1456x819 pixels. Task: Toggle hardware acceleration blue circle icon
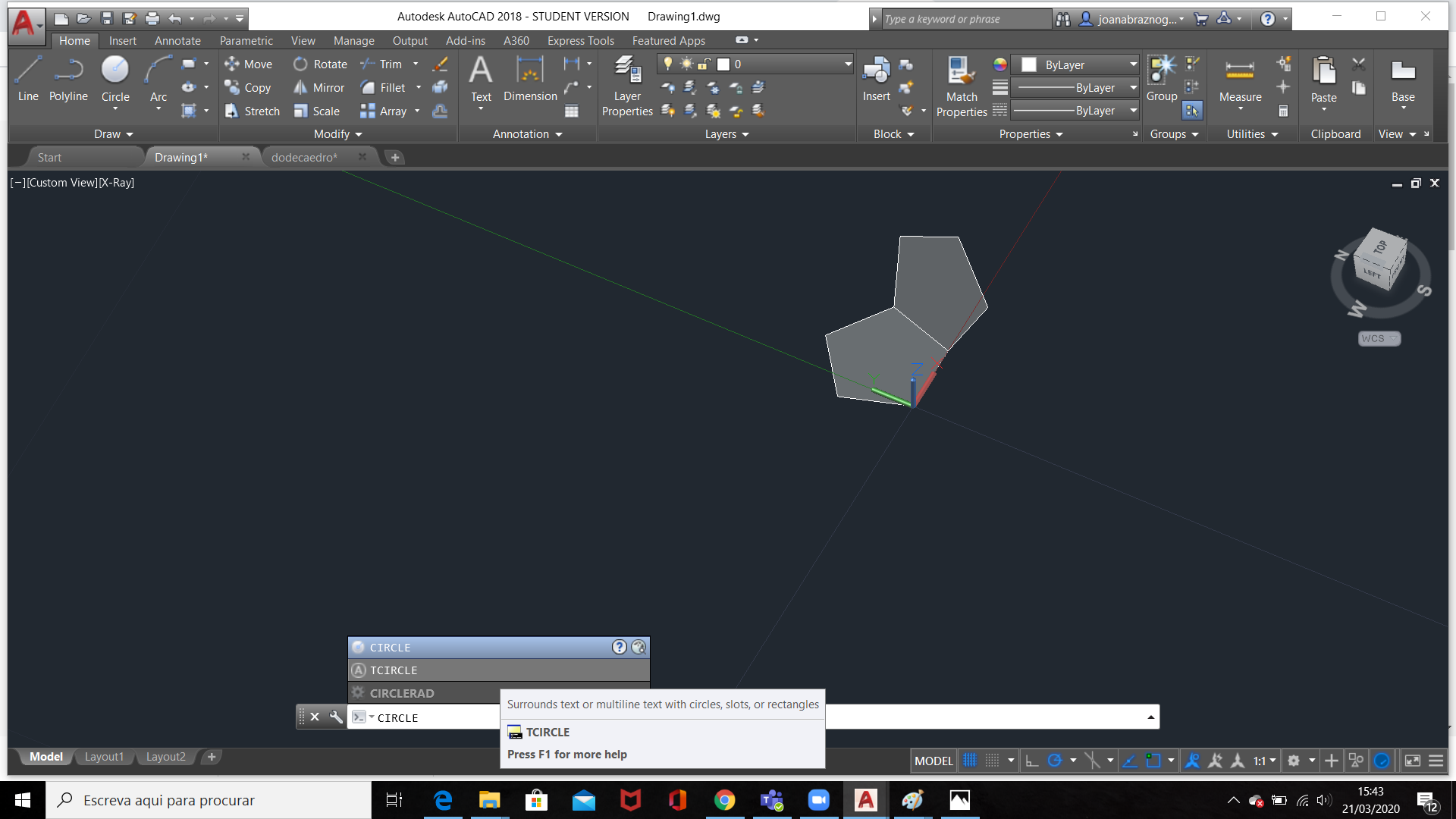pyautogui.click(x=1382, y=760)
